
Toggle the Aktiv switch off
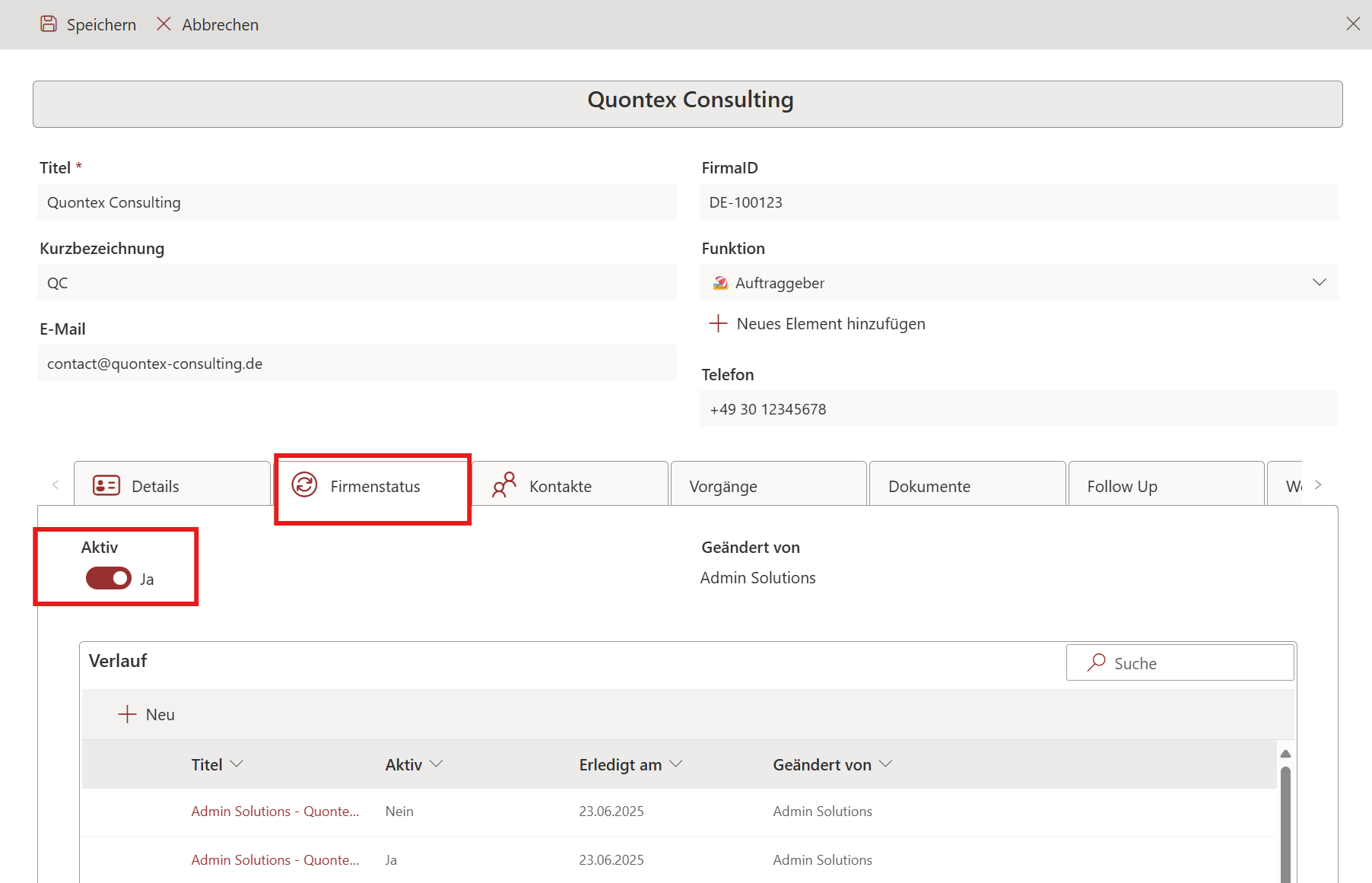point(109,579)
